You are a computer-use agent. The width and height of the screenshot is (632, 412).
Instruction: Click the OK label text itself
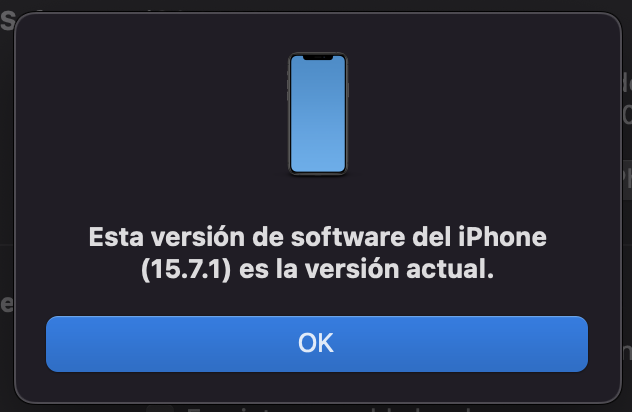point(316,343)
